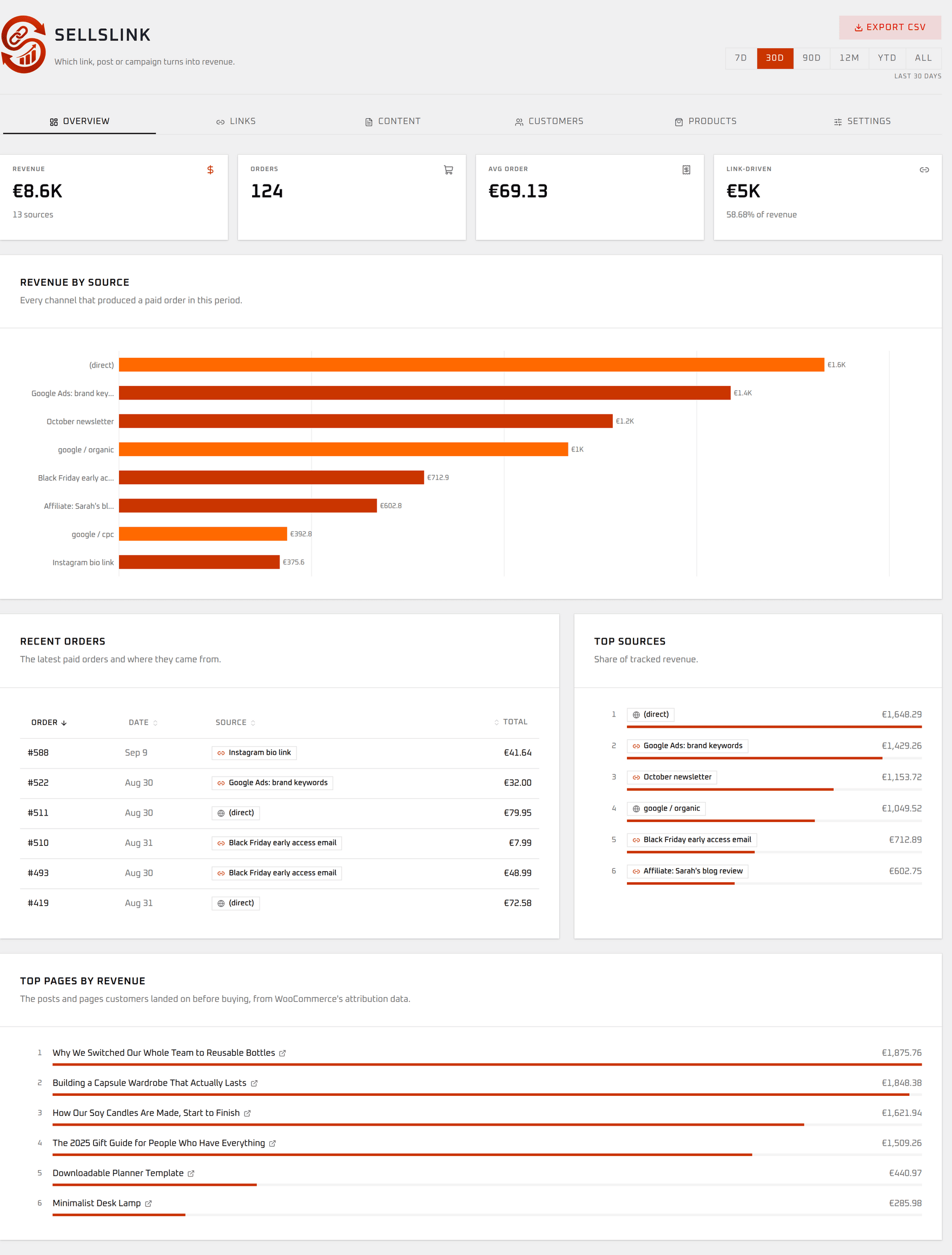Viewport: 952px width, 1255px height.
Task: Click the sort icon beside TOTAL header
Action: point(497,722)
